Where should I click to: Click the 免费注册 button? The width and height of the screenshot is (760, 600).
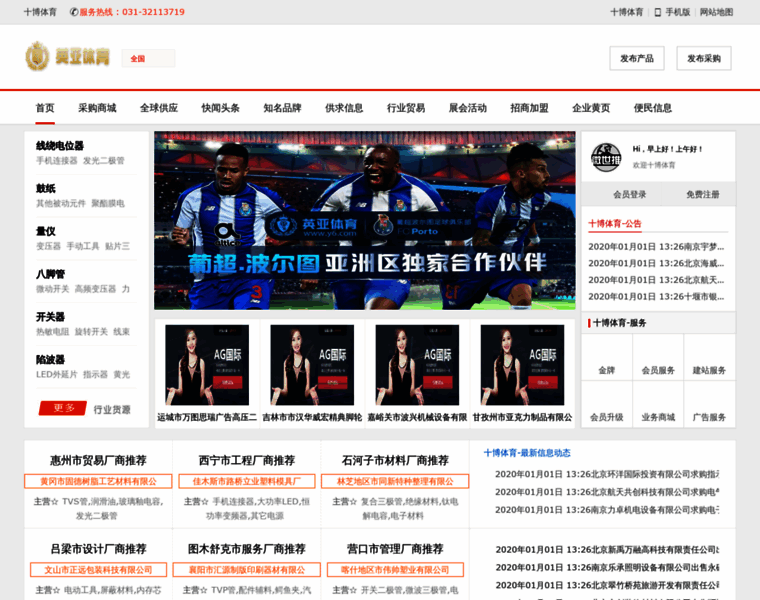pyautogui.click(x=703, y=194)
